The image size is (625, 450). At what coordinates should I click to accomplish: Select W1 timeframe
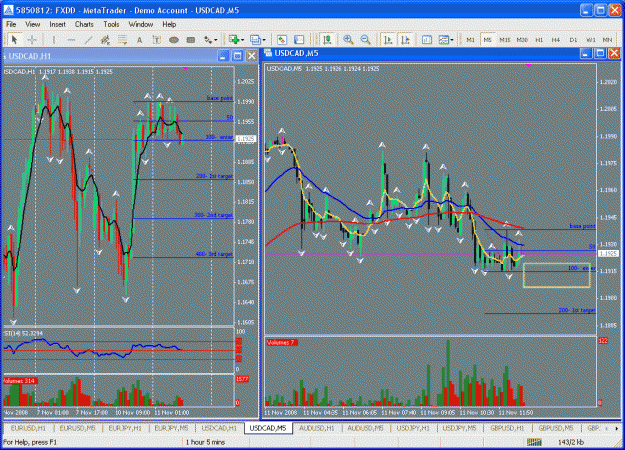[591, 40]
